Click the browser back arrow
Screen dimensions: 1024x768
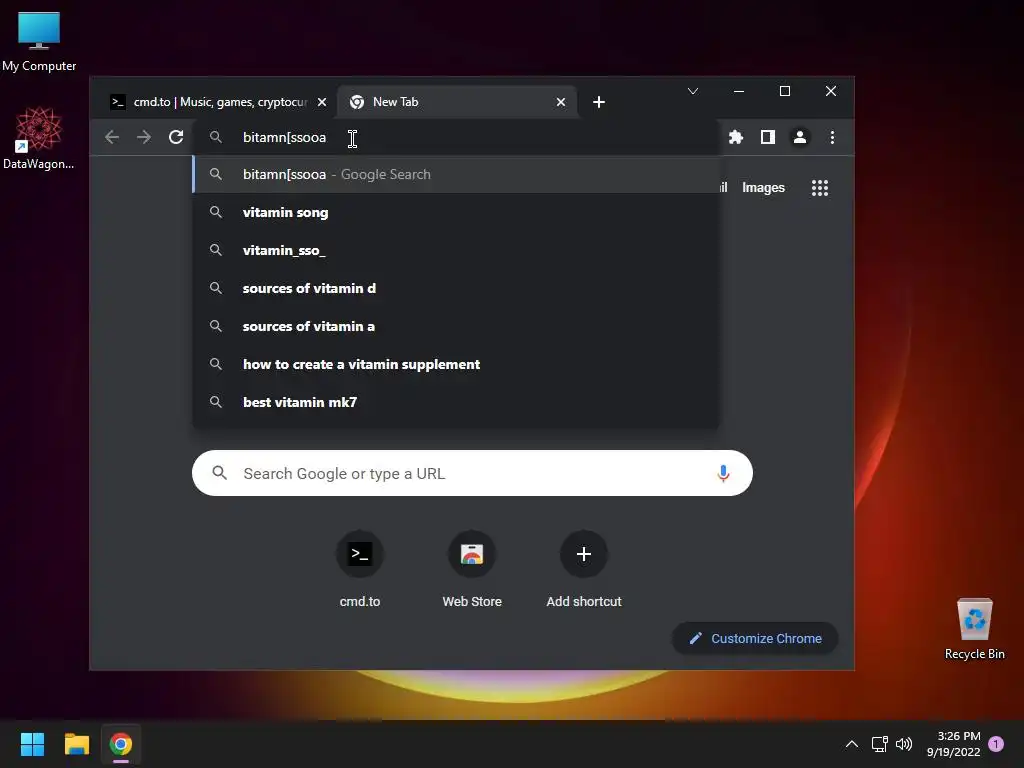(x=112, y=137)
